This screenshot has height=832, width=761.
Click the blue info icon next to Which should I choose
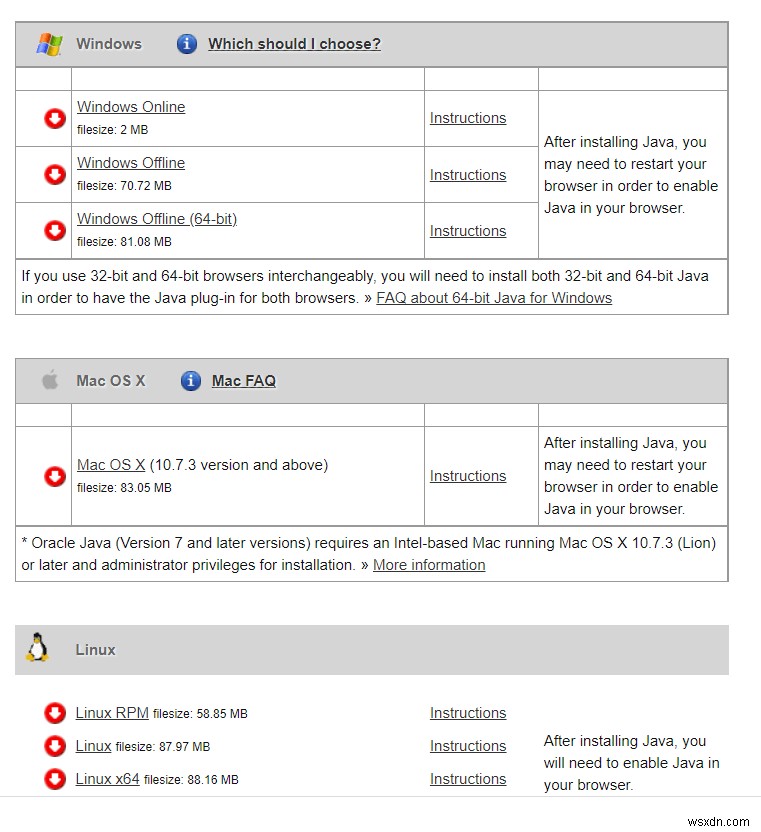click(x=187, y=43)
